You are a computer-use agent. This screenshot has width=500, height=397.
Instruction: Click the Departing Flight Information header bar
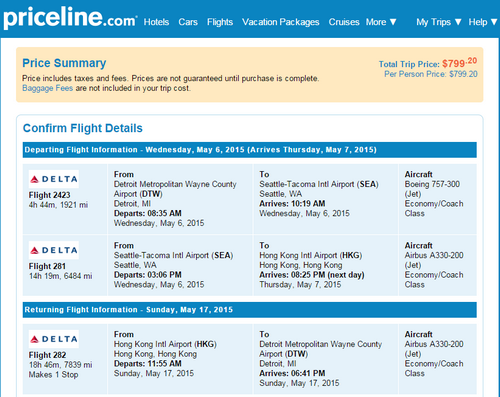(250, 150)
